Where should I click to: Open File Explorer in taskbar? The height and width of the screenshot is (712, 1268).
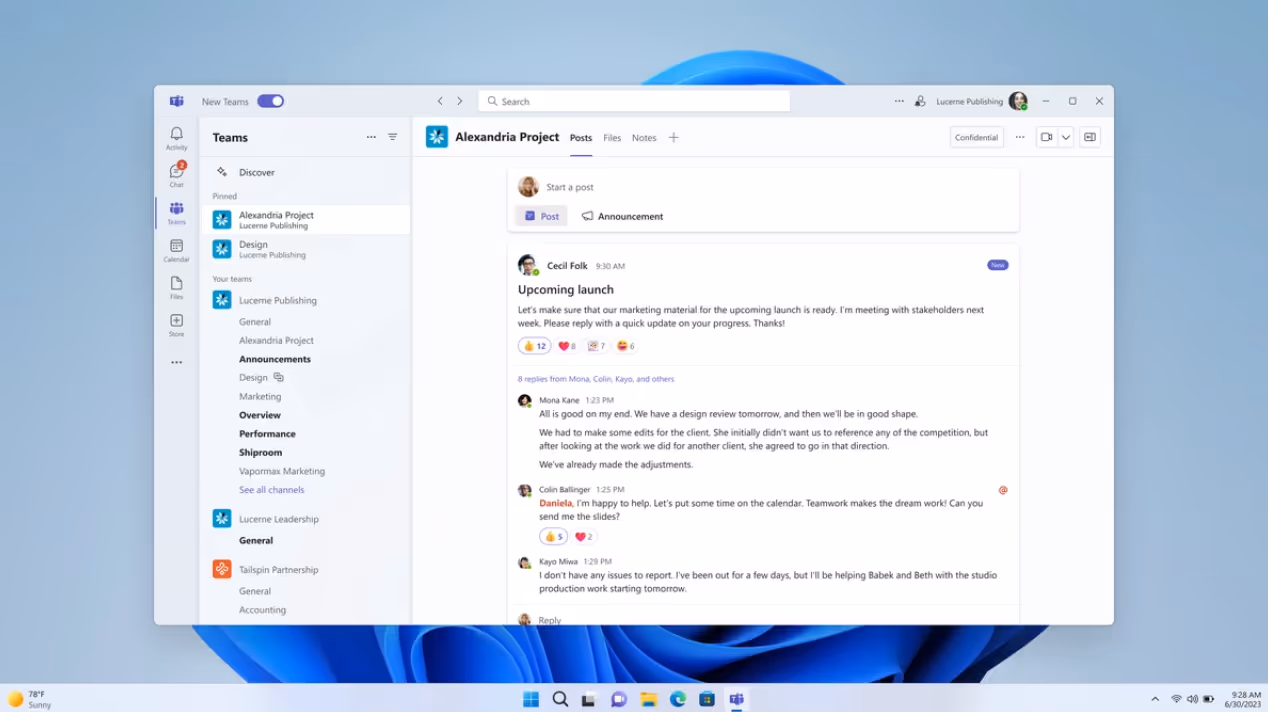(648, 699)
